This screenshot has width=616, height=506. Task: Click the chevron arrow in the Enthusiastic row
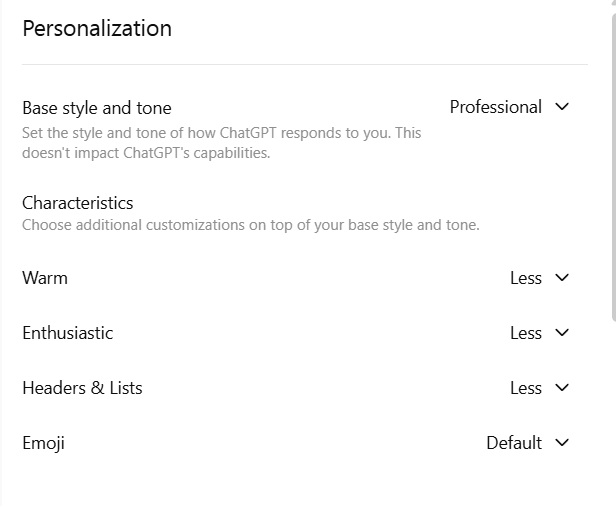click(x=561, y=333)
